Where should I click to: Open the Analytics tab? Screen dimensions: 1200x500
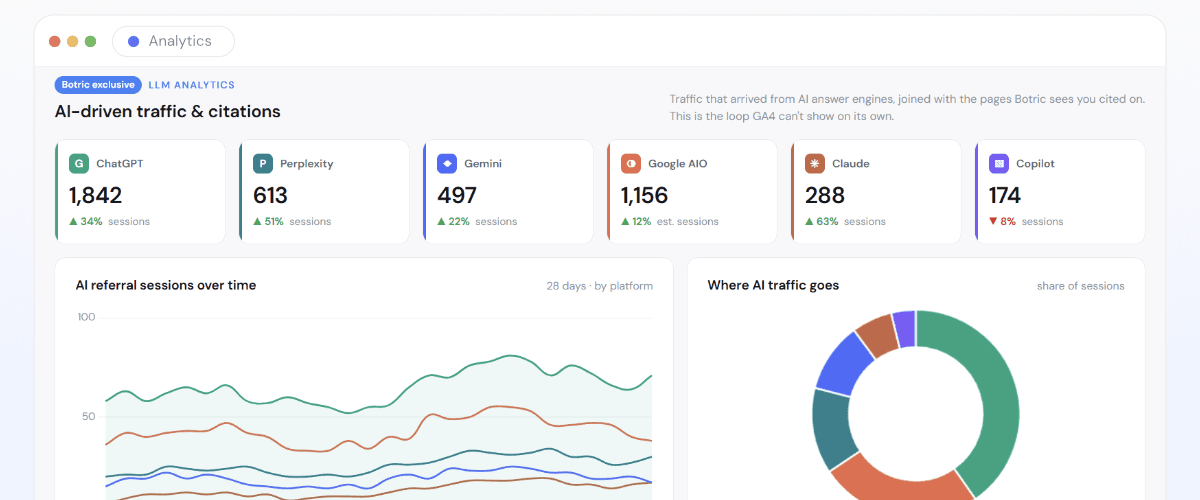pos(173,41)
